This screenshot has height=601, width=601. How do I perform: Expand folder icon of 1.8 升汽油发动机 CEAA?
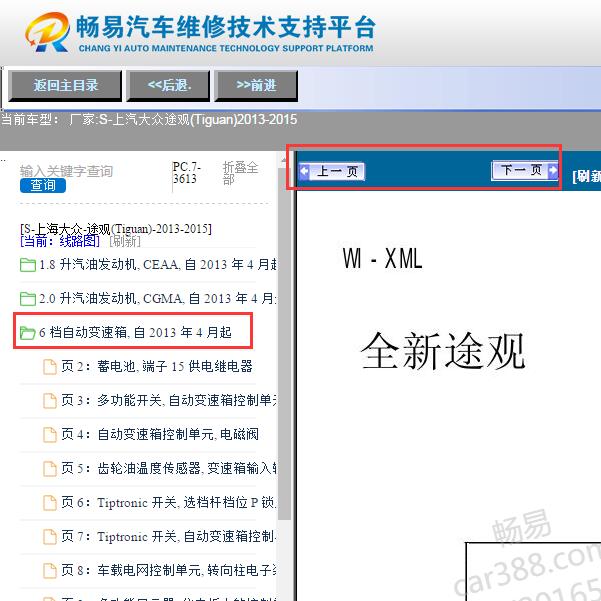coord(28,265)
